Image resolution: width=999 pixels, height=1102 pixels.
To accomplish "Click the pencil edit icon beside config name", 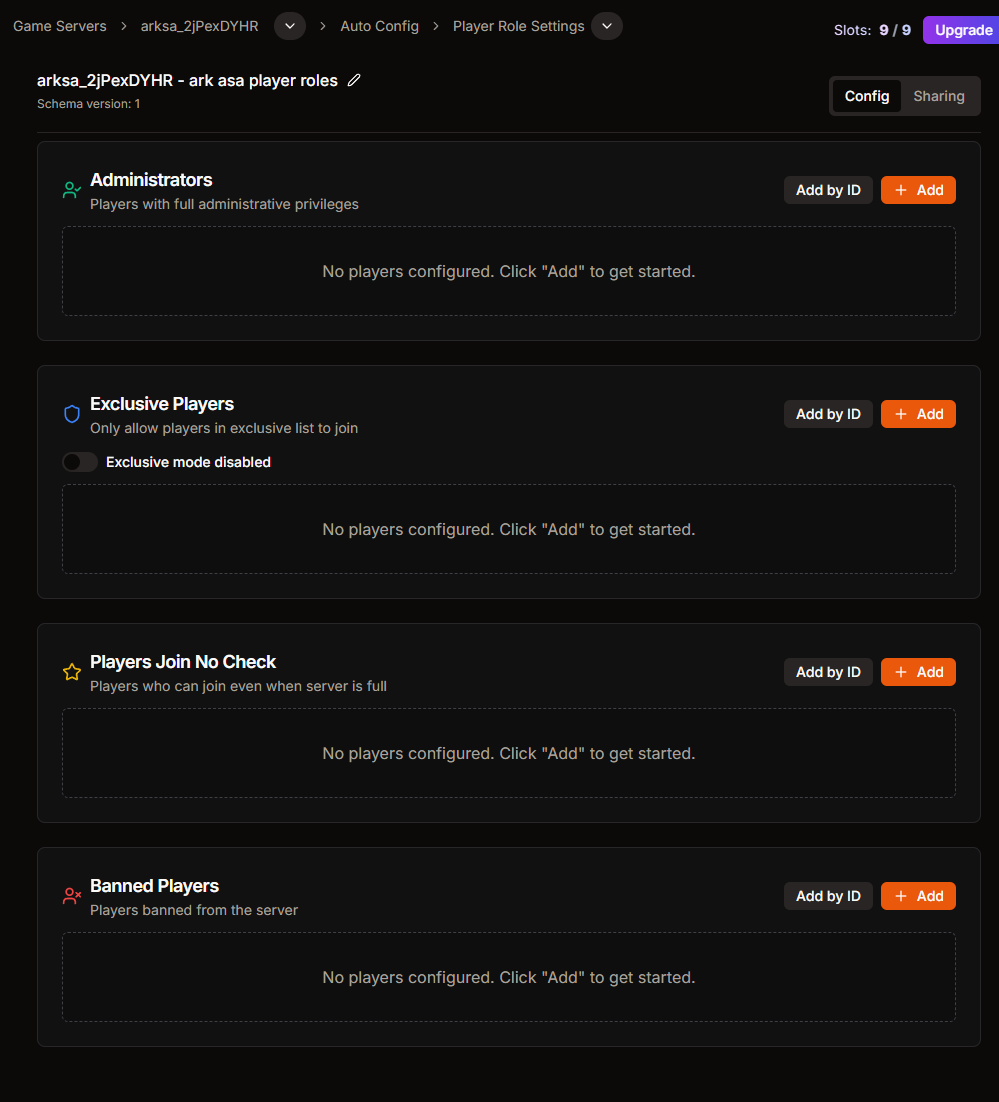I will coord(354,80).
